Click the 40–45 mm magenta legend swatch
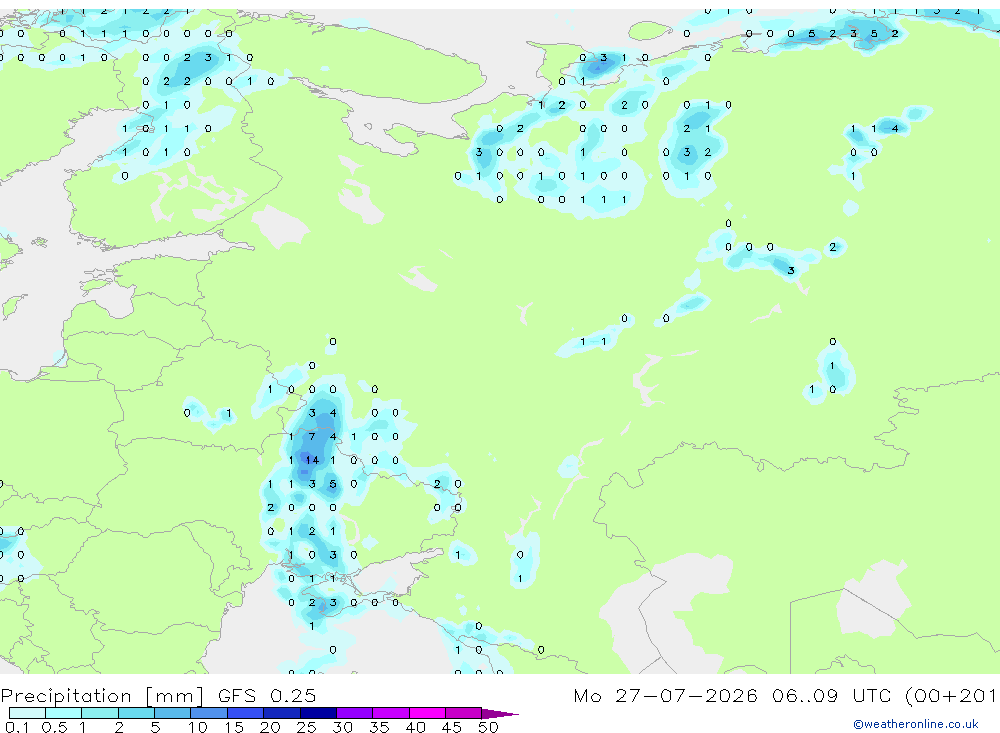Screen dimensions: 1000x733 point(427,713)
